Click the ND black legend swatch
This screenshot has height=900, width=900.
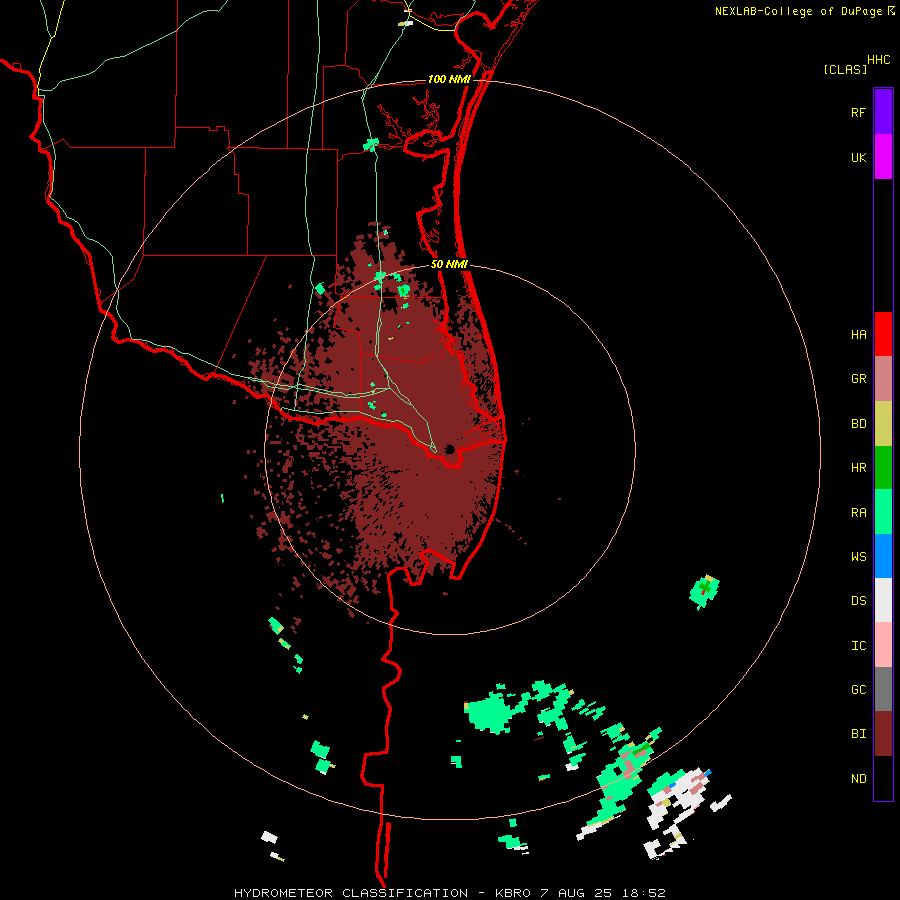point(883,778)
